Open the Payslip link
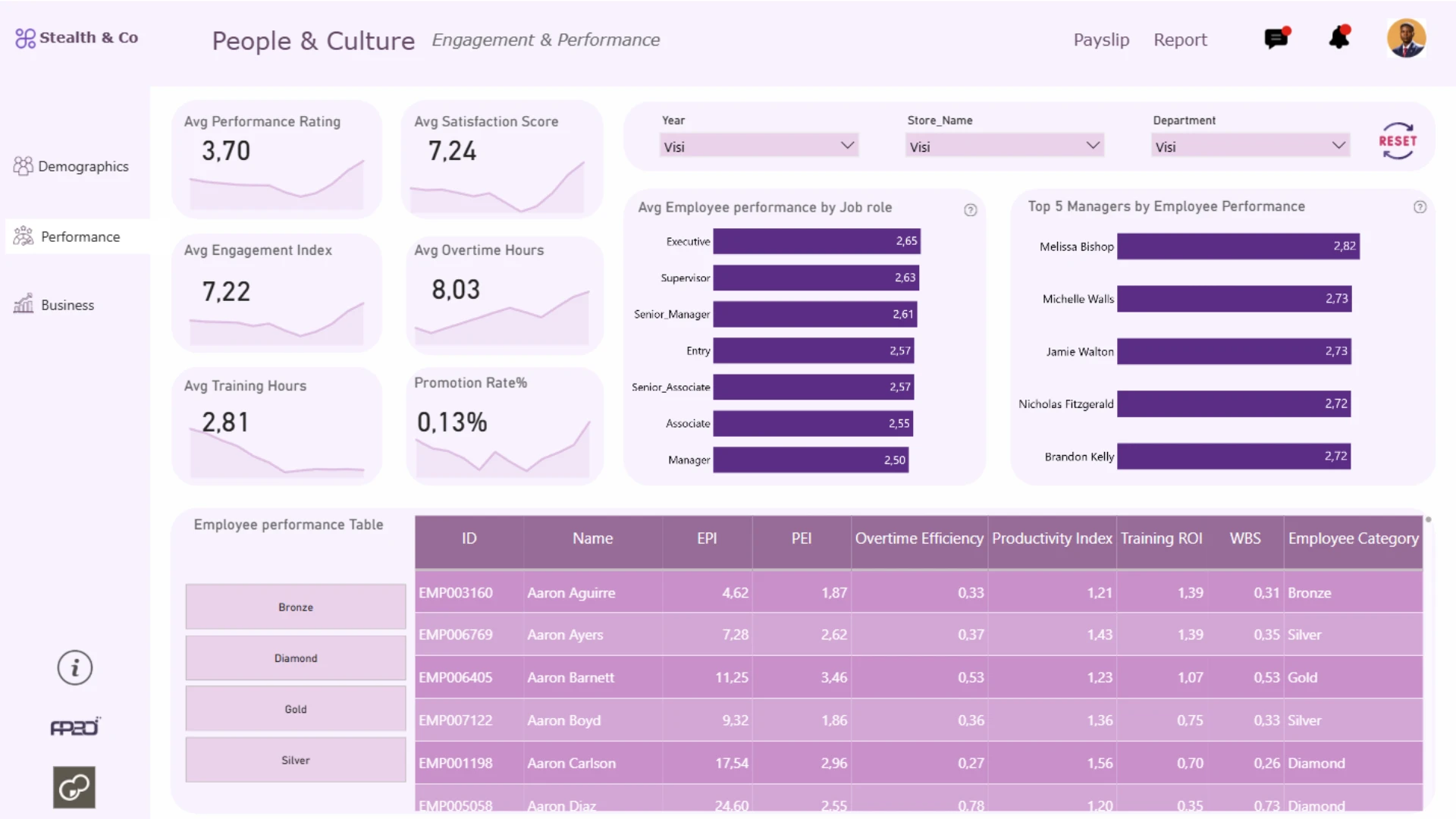Viewport: 1456px width, 819px height. point(1101,39)
